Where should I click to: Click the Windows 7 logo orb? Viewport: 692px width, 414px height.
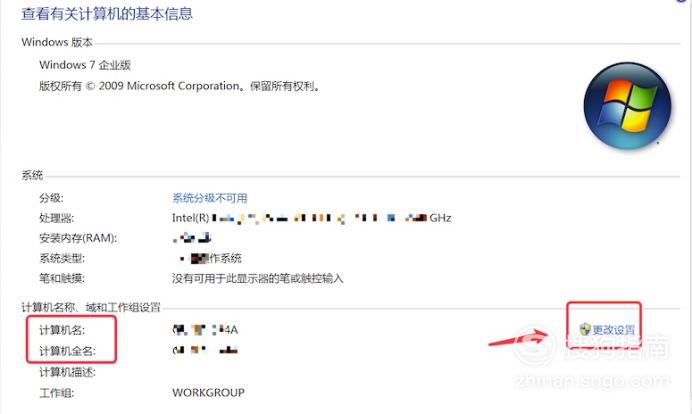(627, 105)
